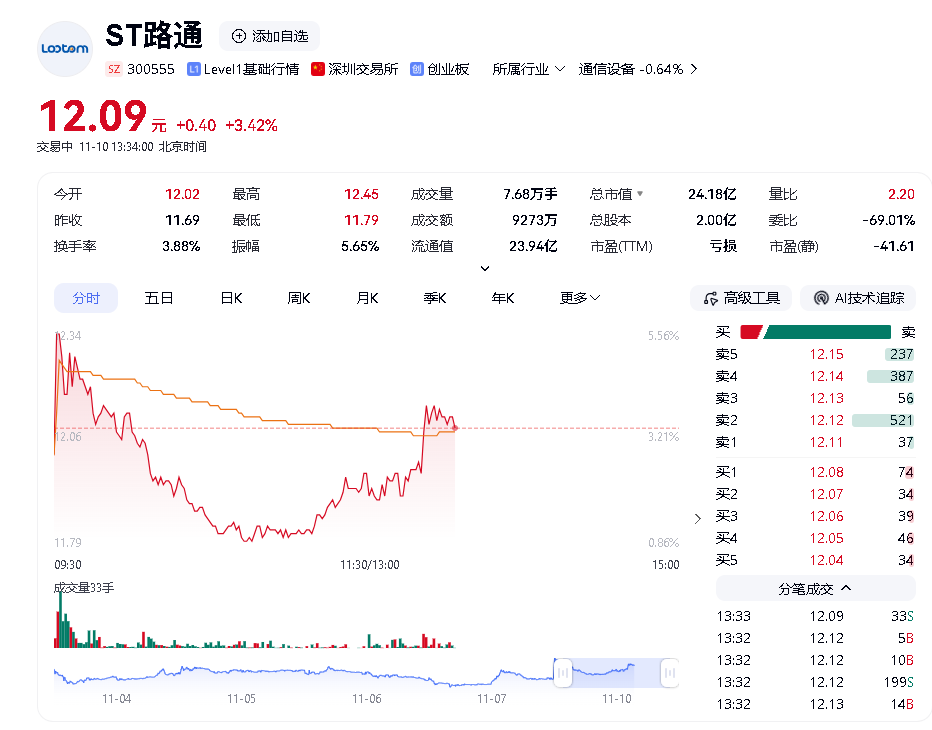The width and height of the screenshot is (932, 730).
Task: Click the 创业板 board icon
Action: (417, 69)
